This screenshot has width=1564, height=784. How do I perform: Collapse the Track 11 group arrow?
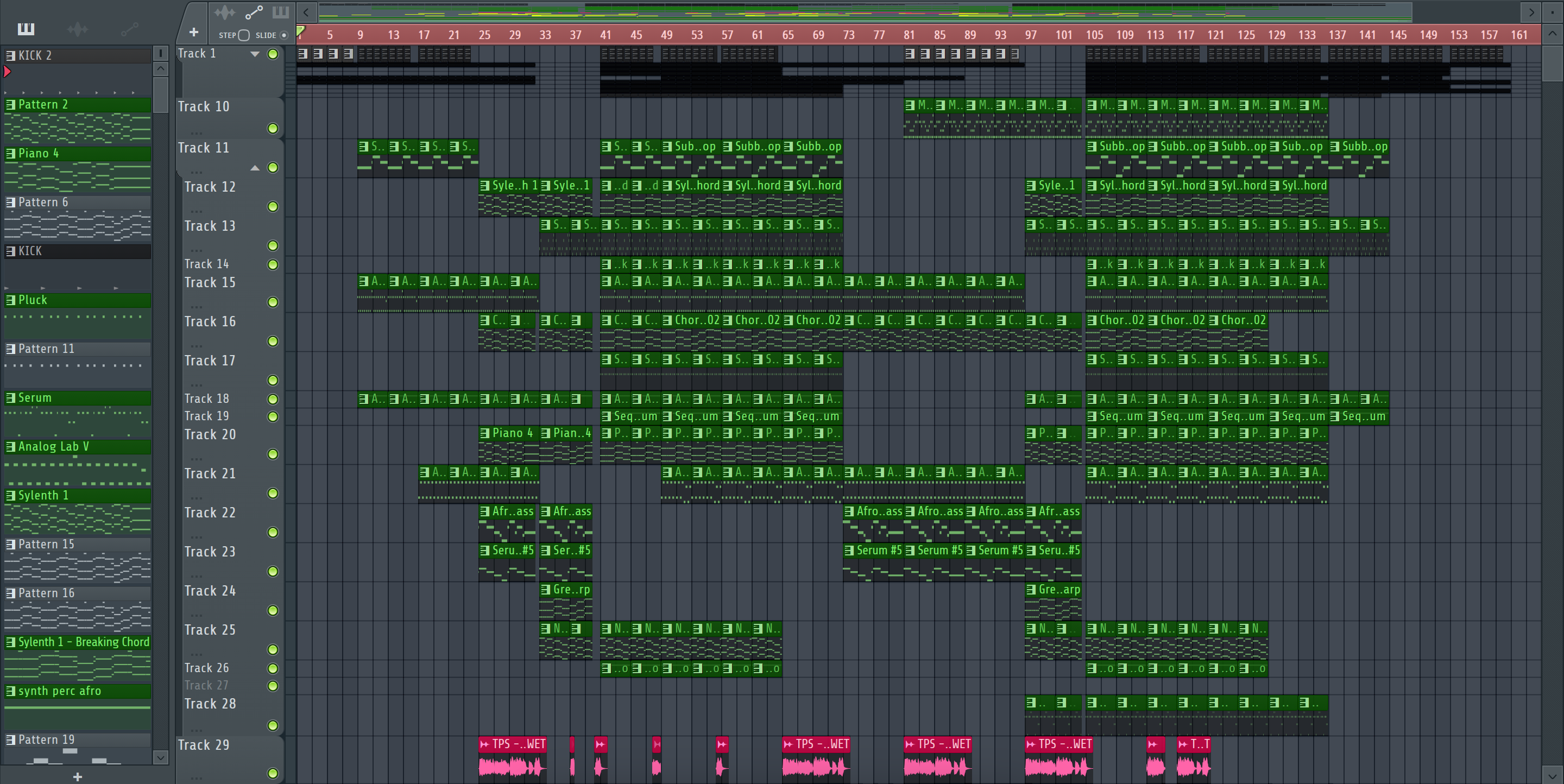coord(255,168)
